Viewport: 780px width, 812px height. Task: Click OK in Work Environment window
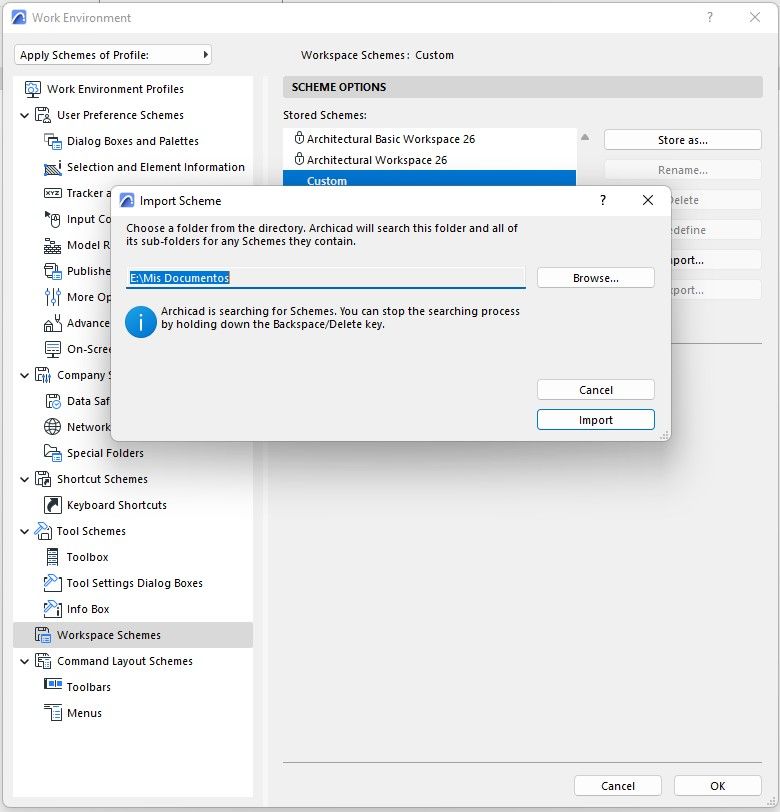coord(717,786)
